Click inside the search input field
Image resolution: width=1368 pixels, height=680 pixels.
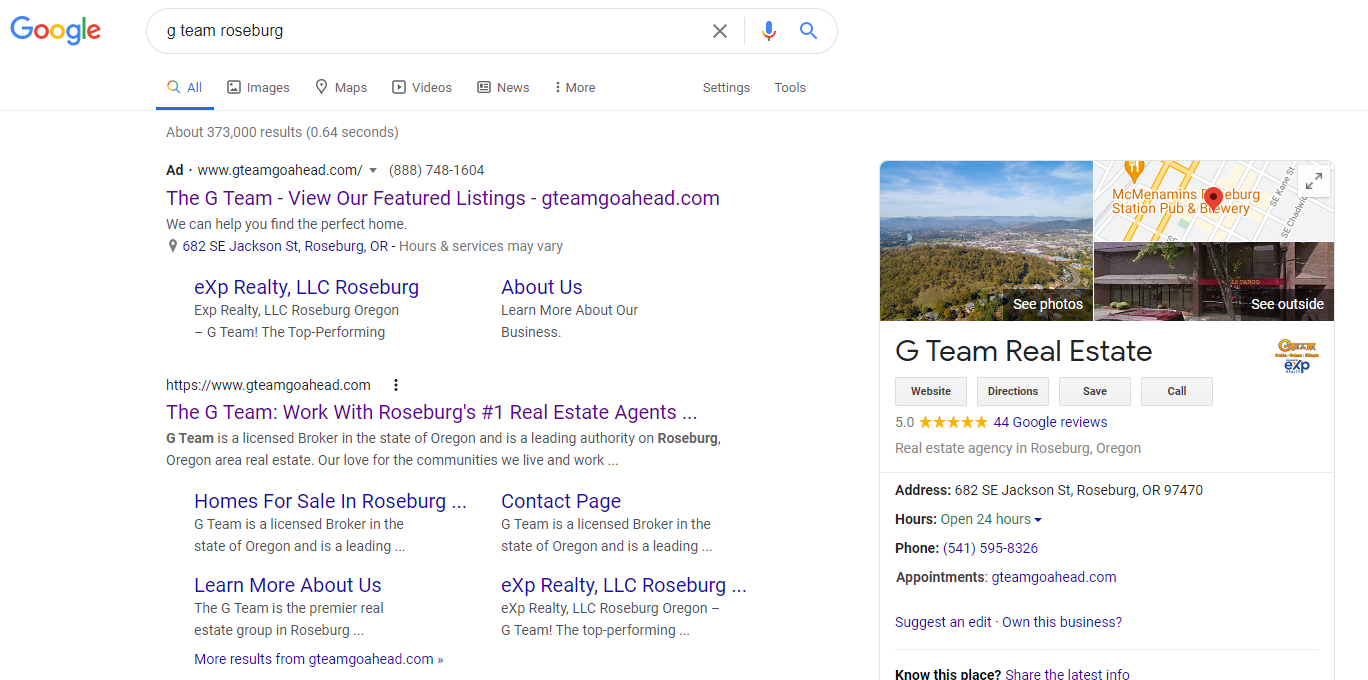click(x=430, y=31)
